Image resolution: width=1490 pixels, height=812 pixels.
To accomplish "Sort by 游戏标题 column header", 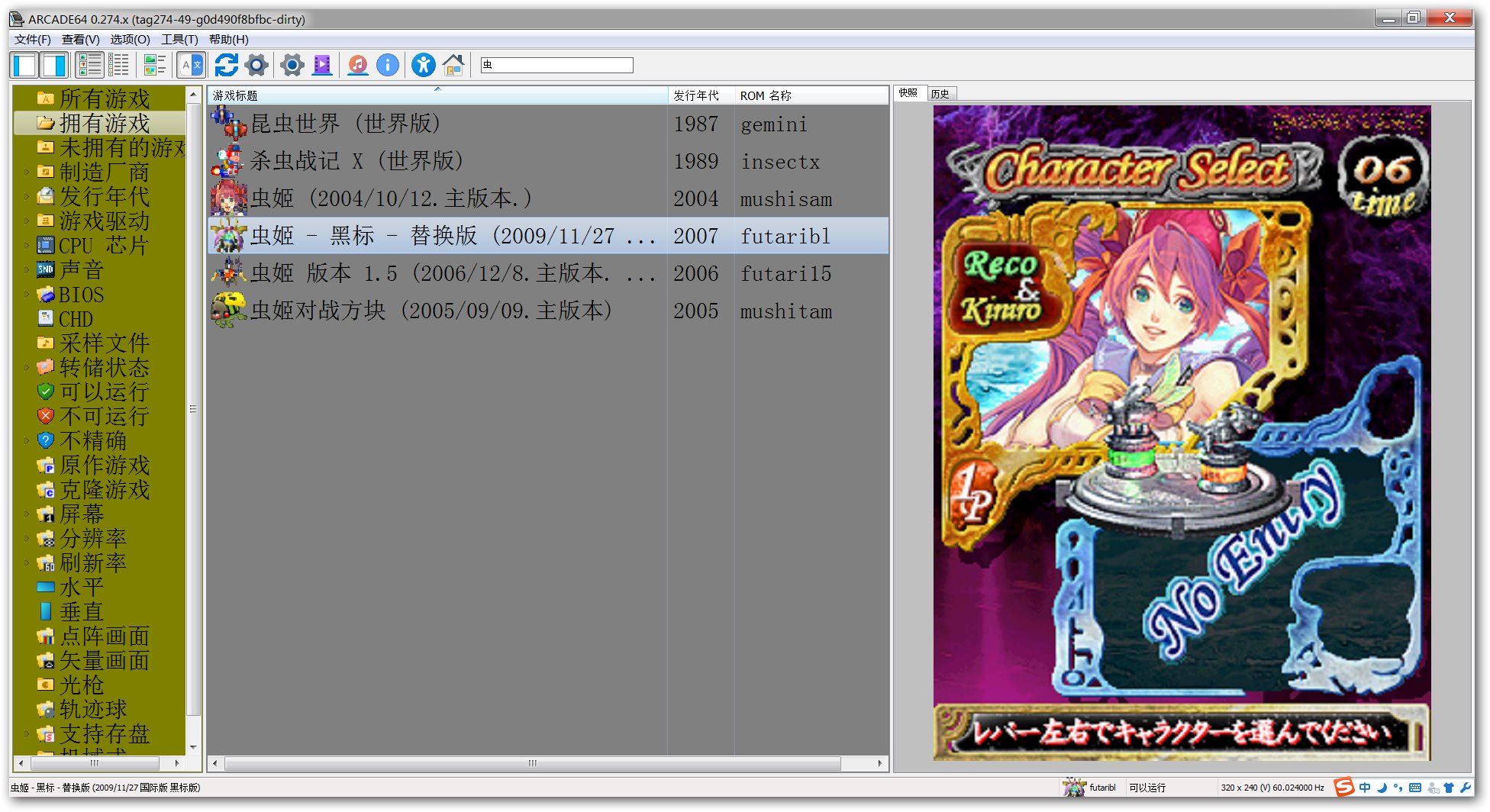I will (x=437, y=95).
